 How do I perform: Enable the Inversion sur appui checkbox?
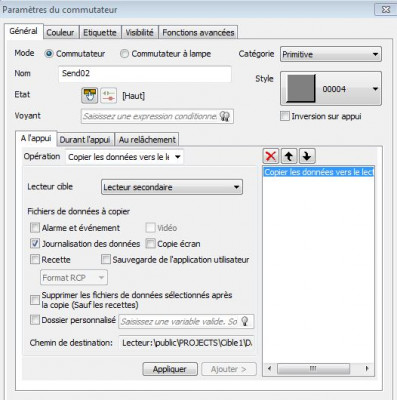pos(285,116)
